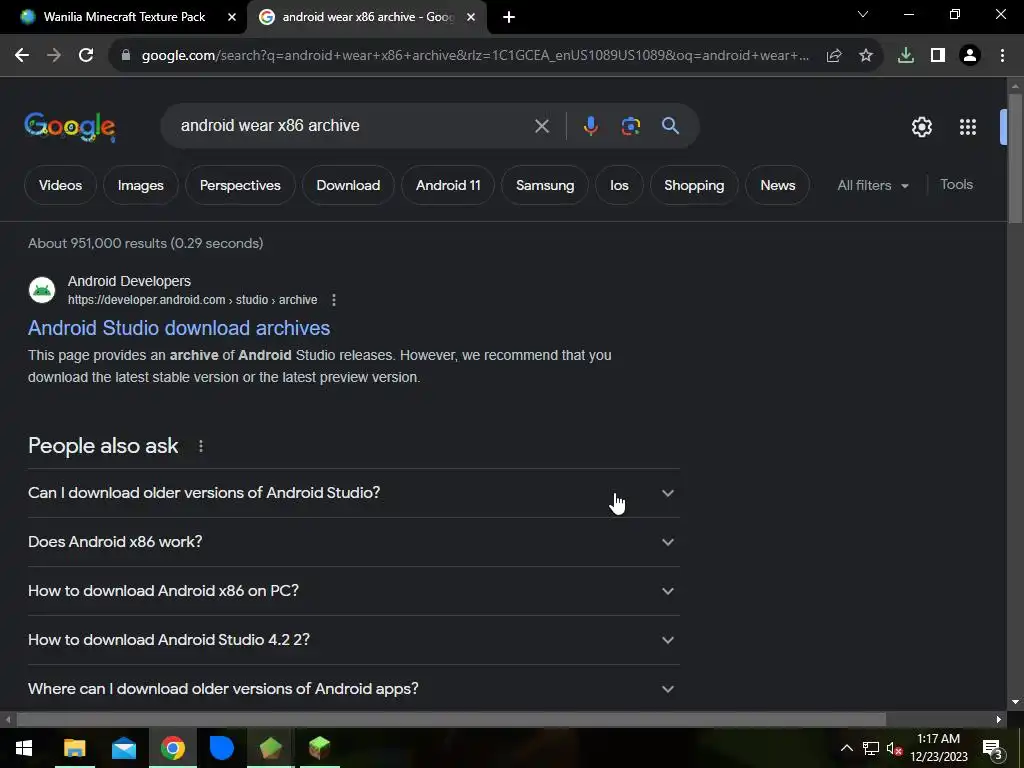Screen dimensions: 1024x768
Task: Open the Mail app from the taskbar
Action: (123, 748)
